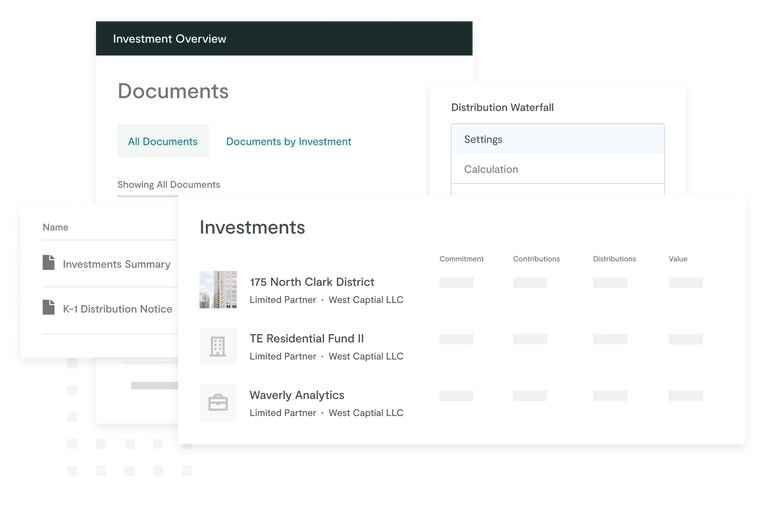Screen dimensions: 768x512
Task: Click the Investment Overview header title
Action: (169, 39)
